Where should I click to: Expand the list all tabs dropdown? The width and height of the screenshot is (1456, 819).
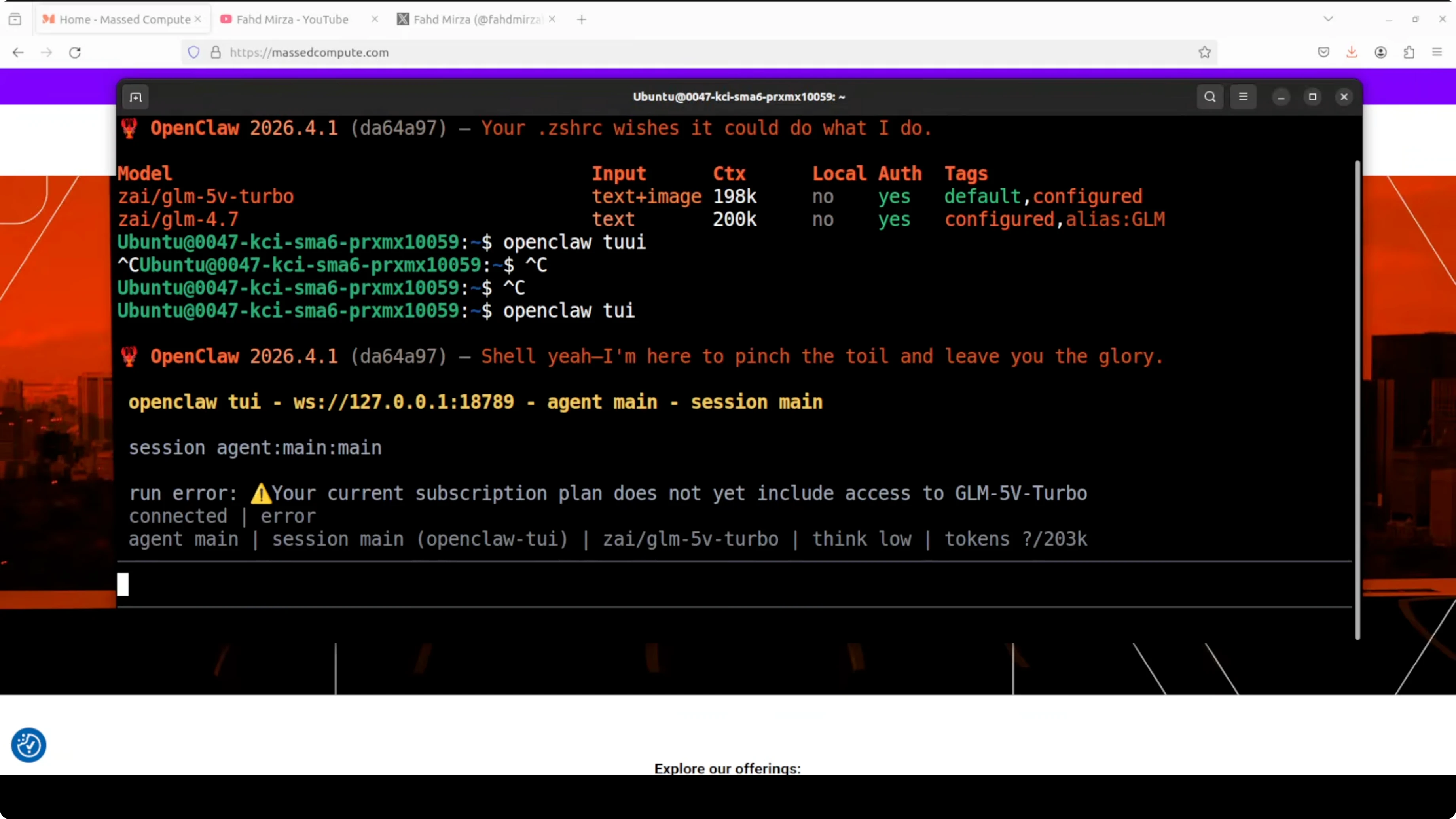[1328, 19]
